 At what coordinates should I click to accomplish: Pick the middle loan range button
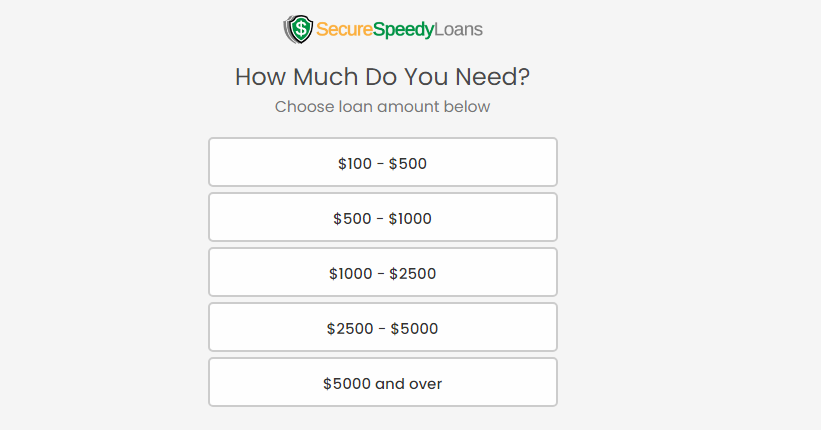coord(383,272)
